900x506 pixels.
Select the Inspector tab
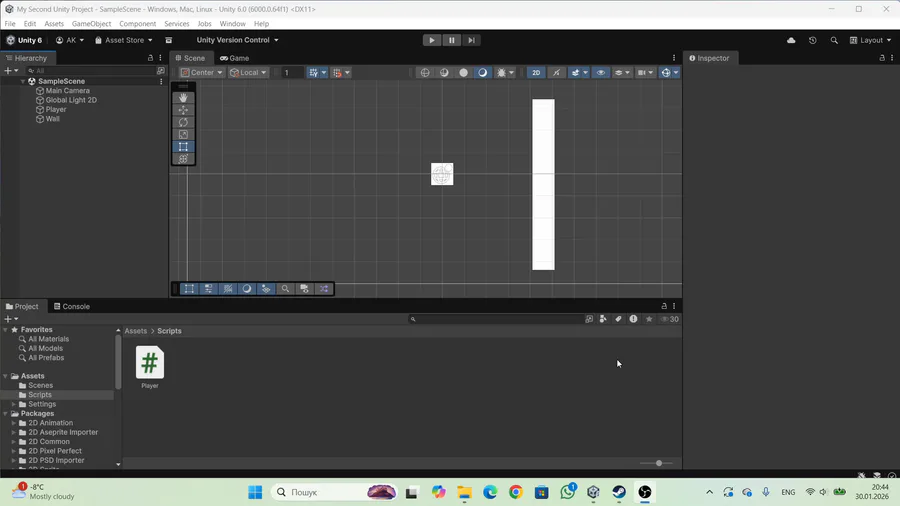click(x=709, y=58)
